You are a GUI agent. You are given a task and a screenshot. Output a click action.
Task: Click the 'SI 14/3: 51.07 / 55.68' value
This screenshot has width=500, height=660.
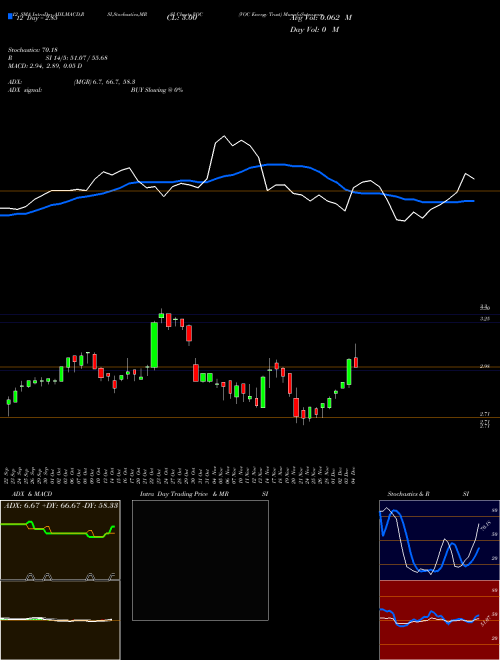[x=77, y=58]
